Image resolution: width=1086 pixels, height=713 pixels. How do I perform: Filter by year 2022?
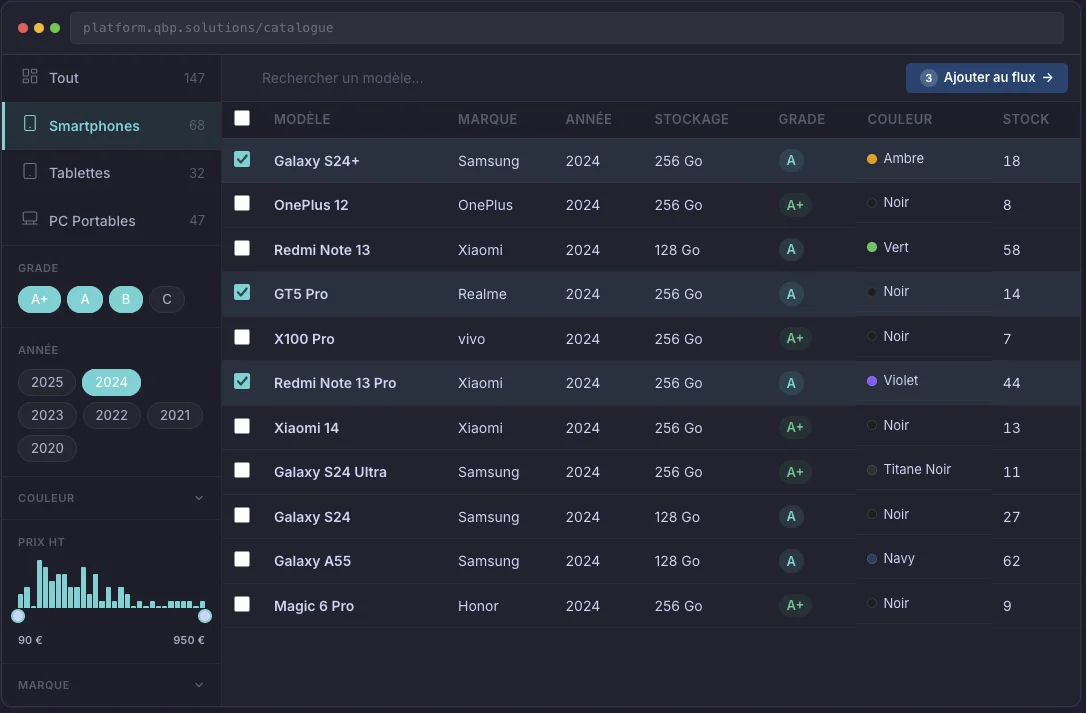[x=112, y=415]
